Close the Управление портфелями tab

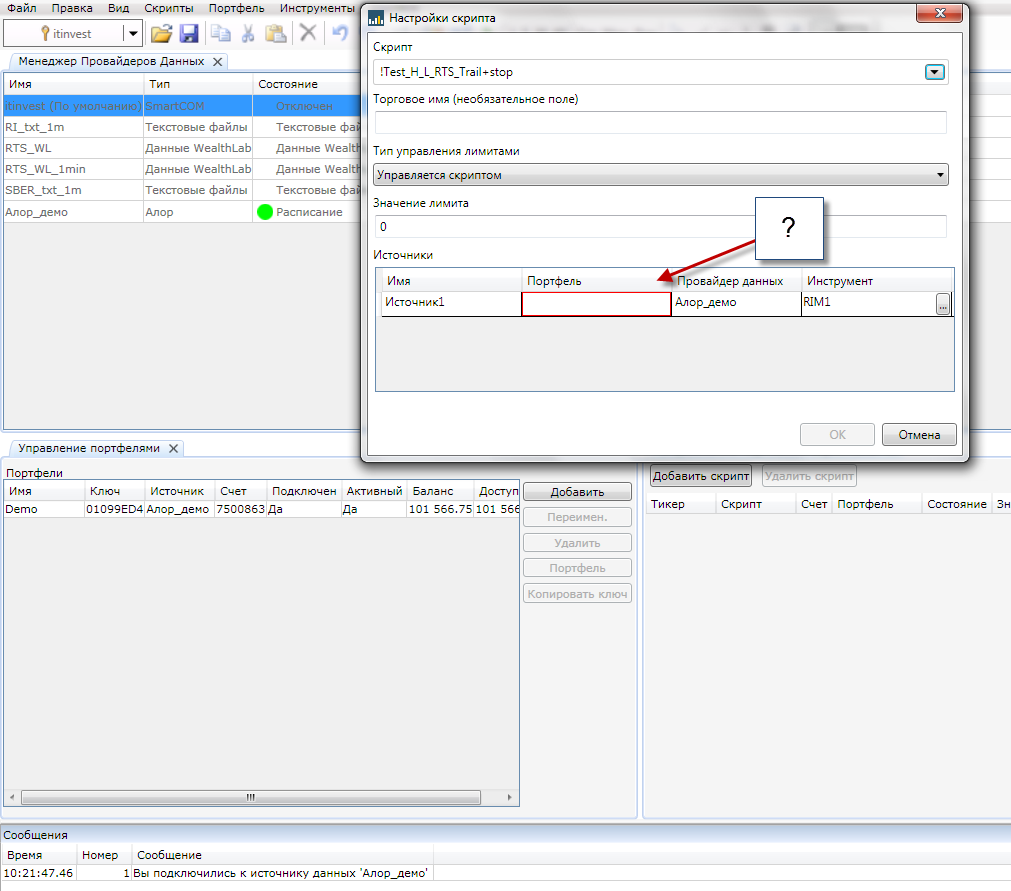[173, 449]
